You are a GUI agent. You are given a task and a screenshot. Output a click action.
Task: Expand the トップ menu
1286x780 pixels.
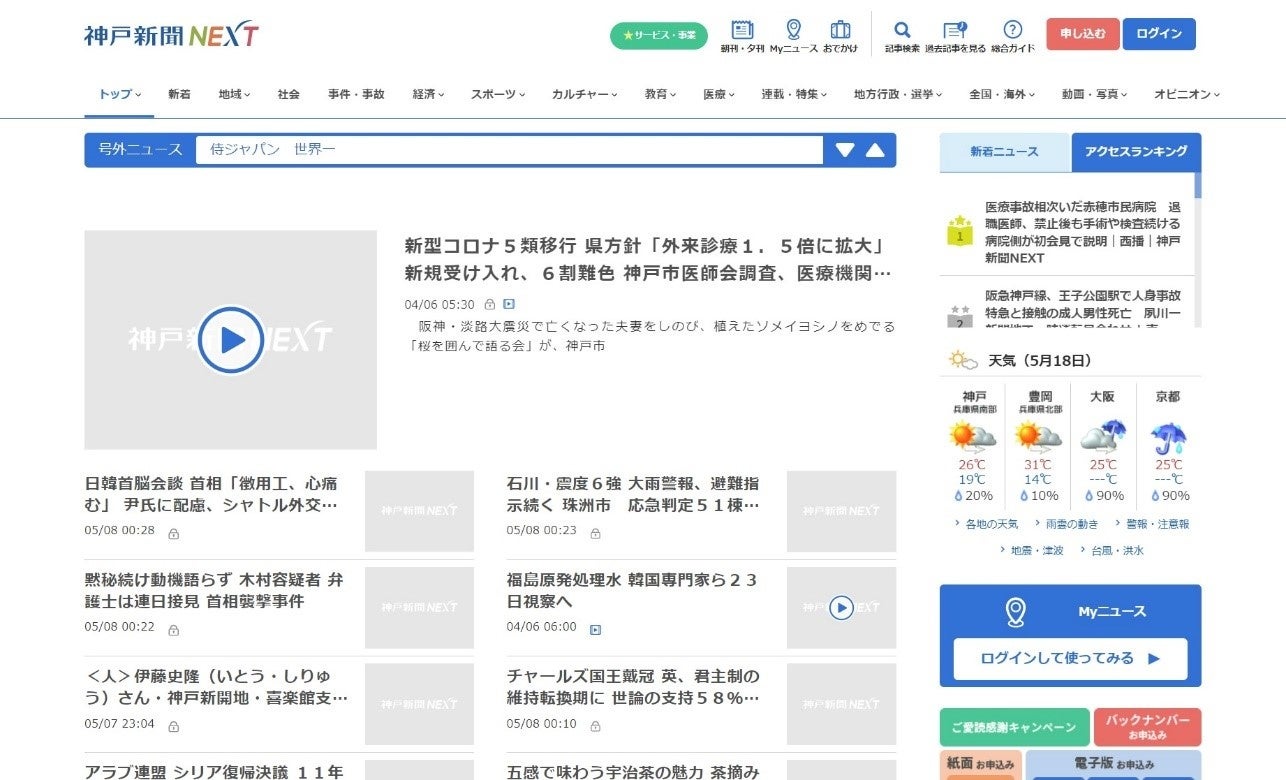120,94
